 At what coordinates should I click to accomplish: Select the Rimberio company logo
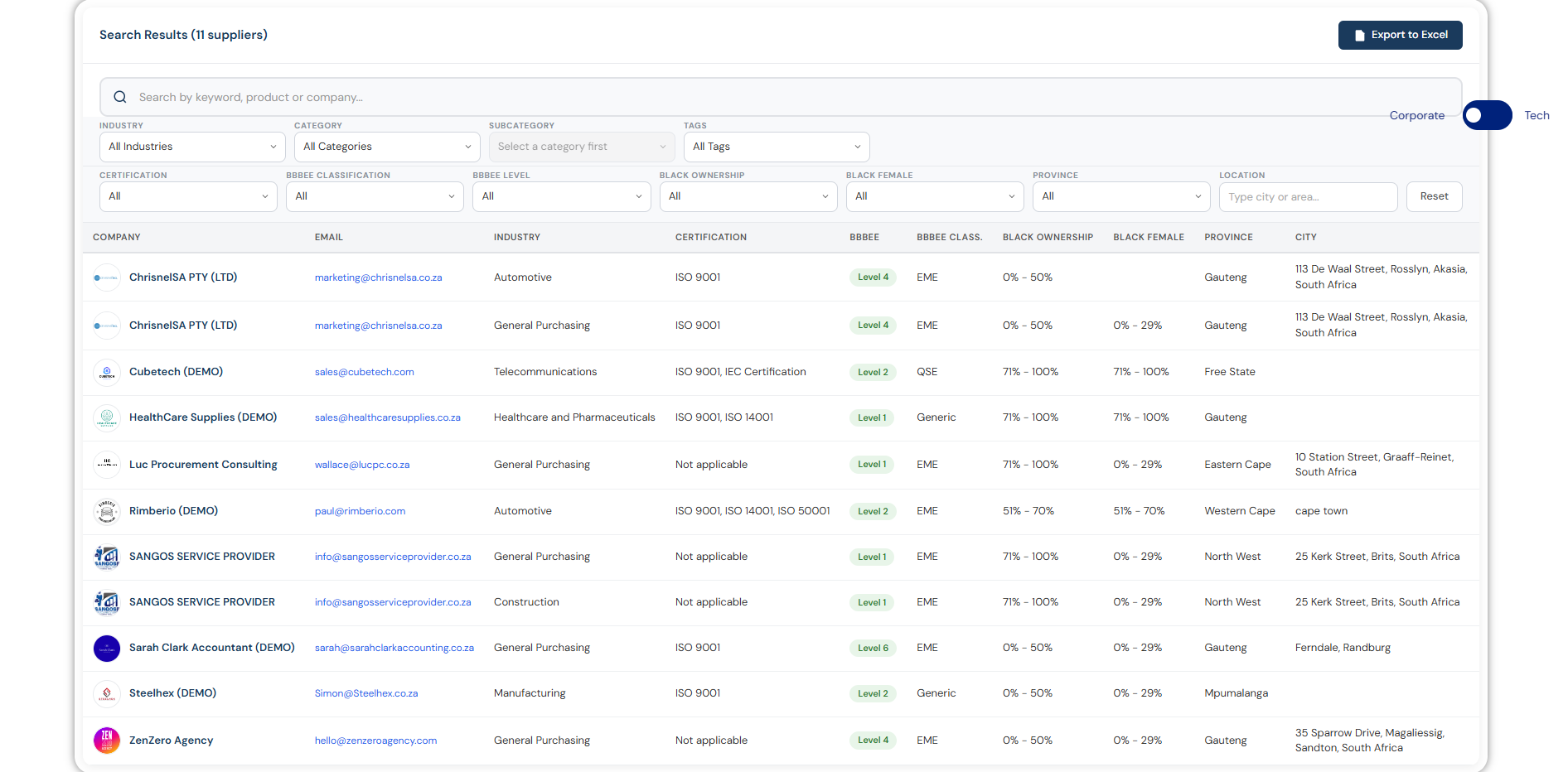[x=106, y=511]
